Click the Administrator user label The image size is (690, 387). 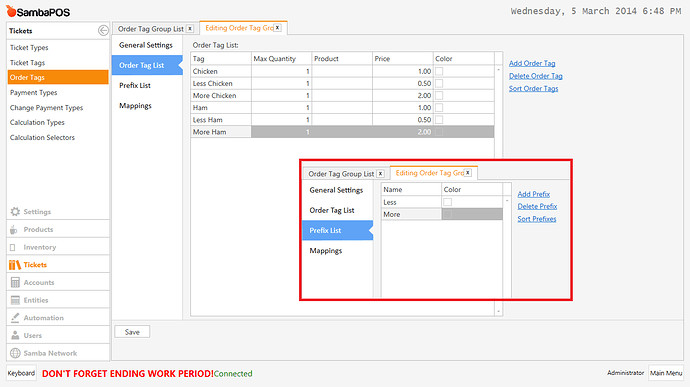[625, 373]
